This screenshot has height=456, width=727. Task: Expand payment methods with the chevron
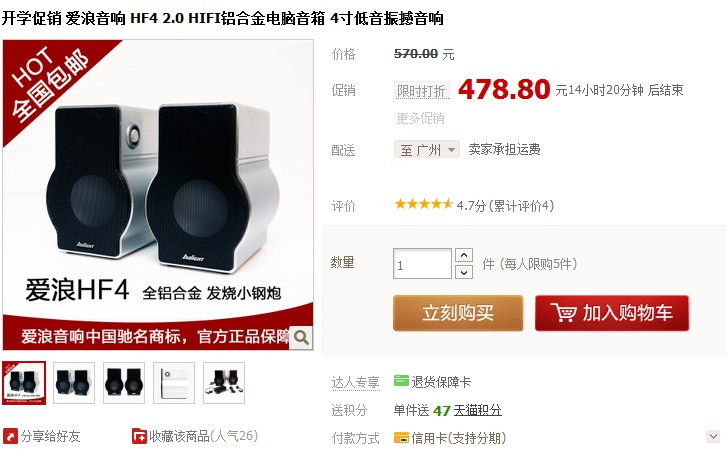[713, 436]
